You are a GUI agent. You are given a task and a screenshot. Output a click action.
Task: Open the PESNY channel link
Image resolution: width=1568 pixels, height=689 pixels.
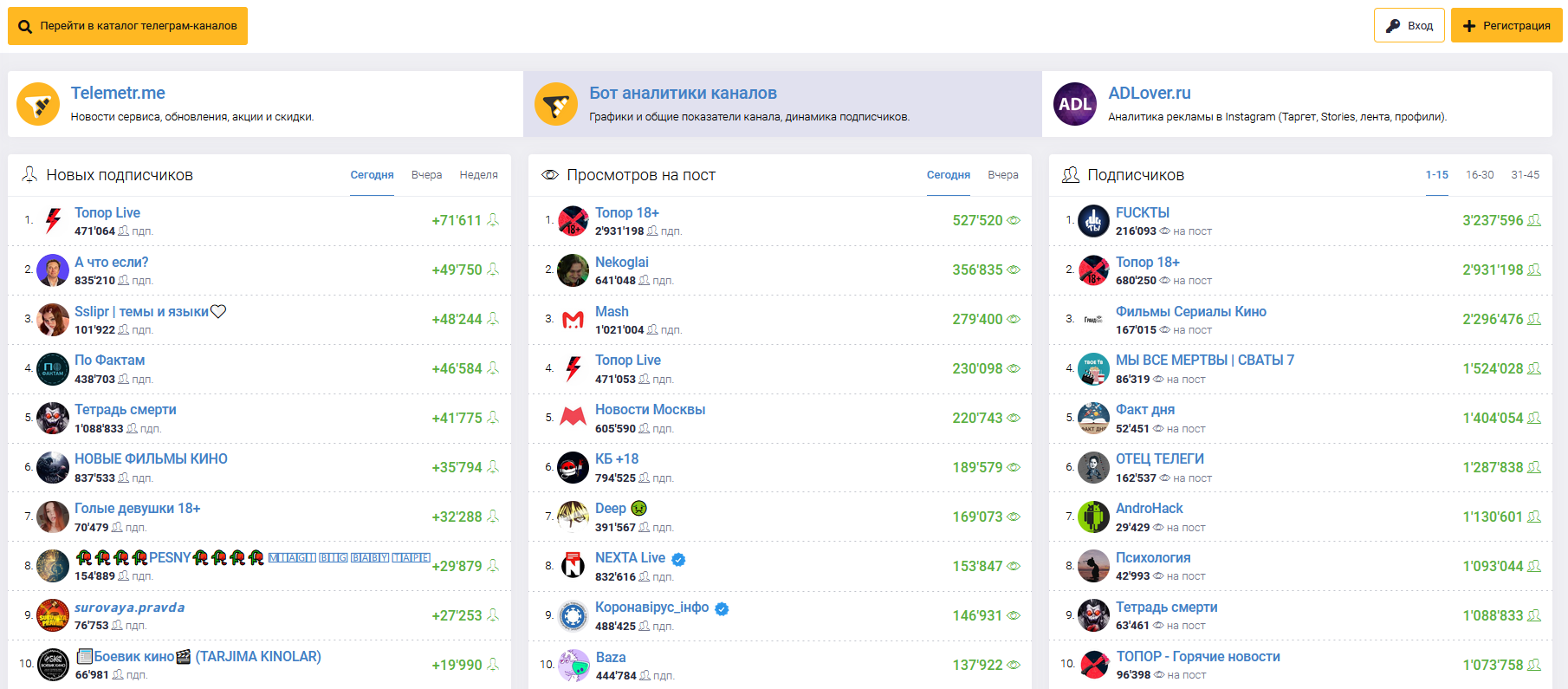tap(252, 557)
